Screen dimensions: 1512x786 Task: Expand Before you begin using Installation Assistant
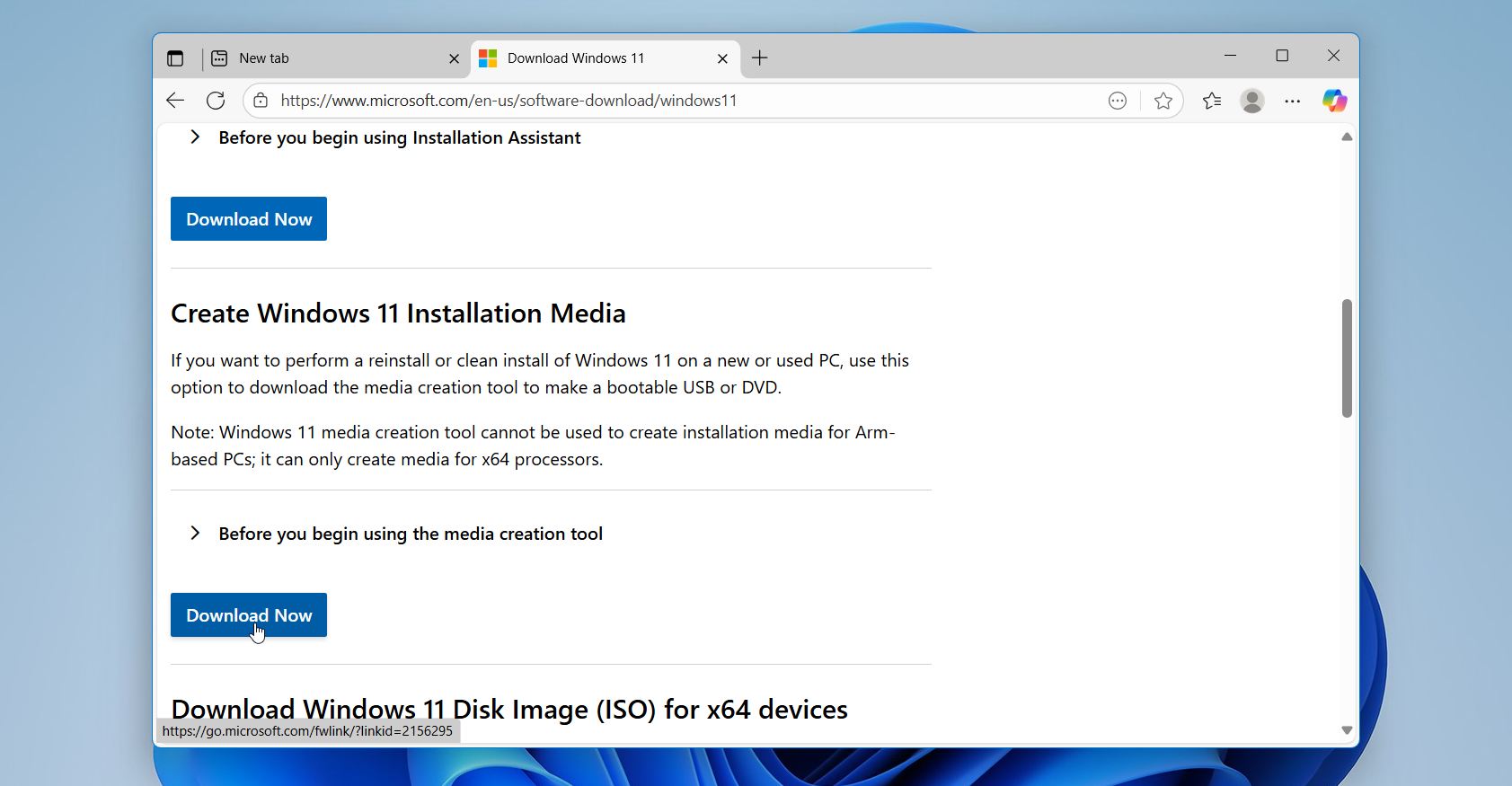click(195, 137)
